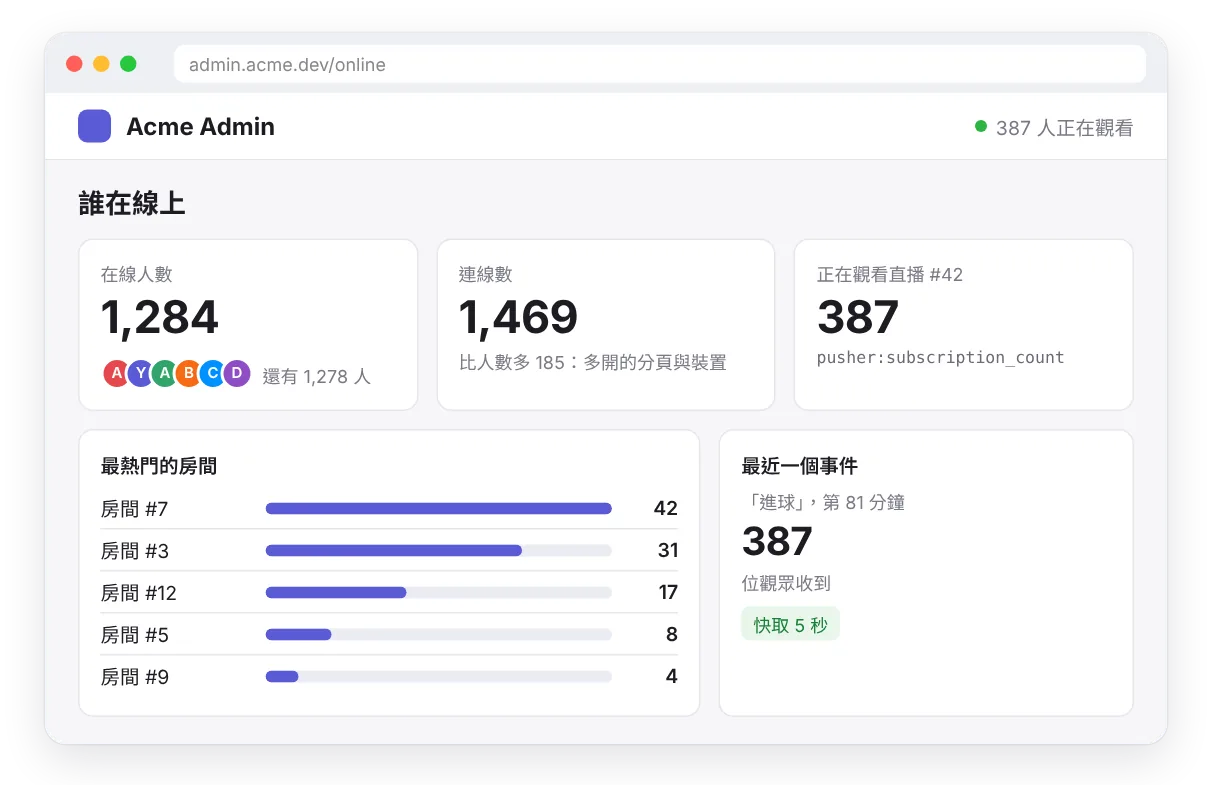The image size is (1212, 785).
Task: Focus the admin.acme.dev/online address bar
Action: click(x=660, y=64)
